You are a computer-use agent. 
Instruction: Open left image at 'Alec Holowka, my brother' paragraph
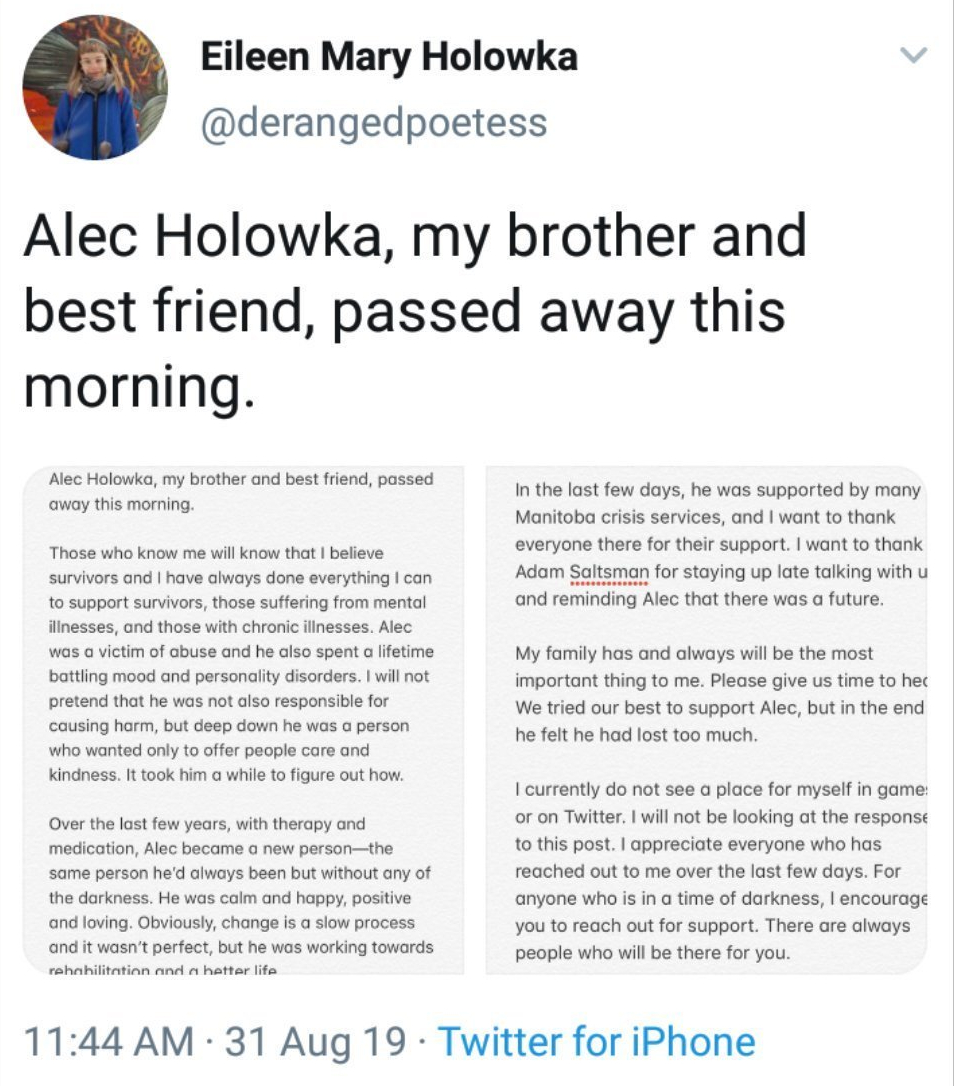(241, 492)
